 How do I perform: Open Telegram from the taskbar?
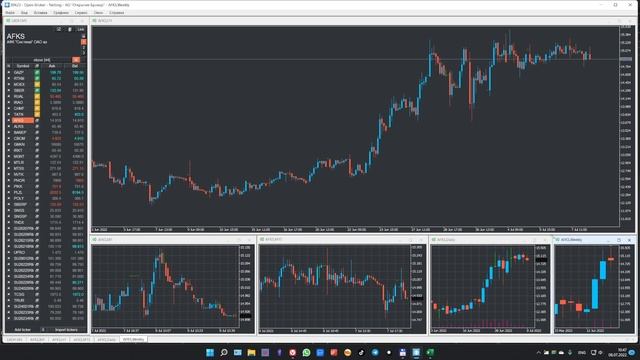click(375, 352)
